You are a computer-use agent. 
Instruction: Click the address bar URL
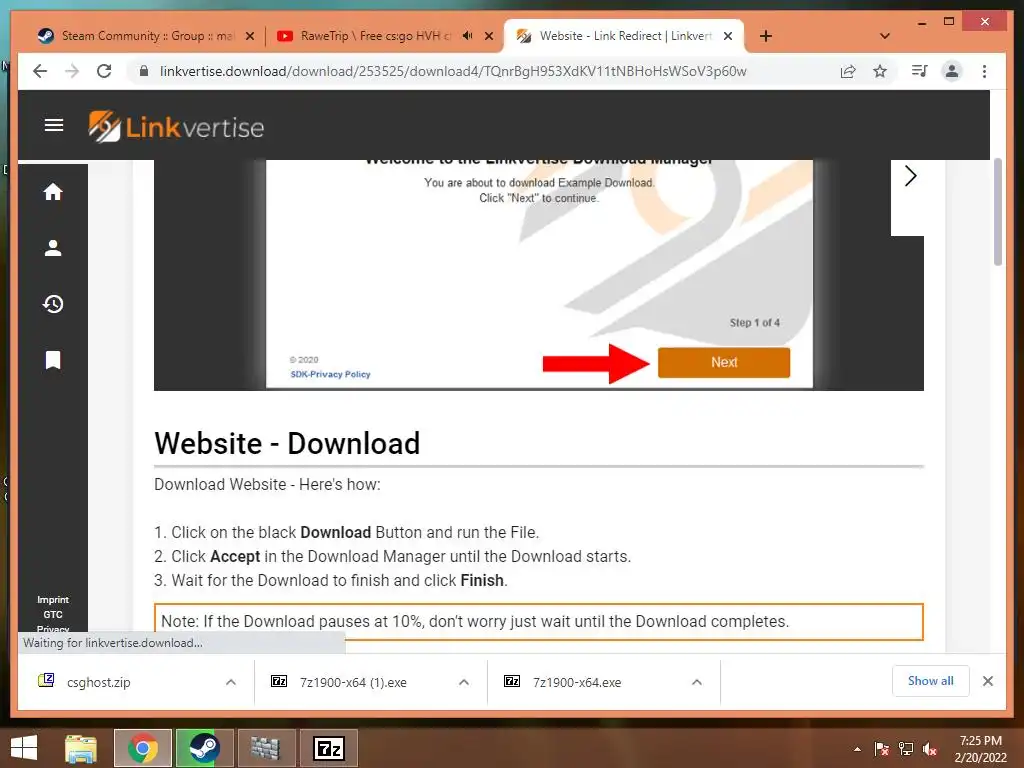coord(453,71)
